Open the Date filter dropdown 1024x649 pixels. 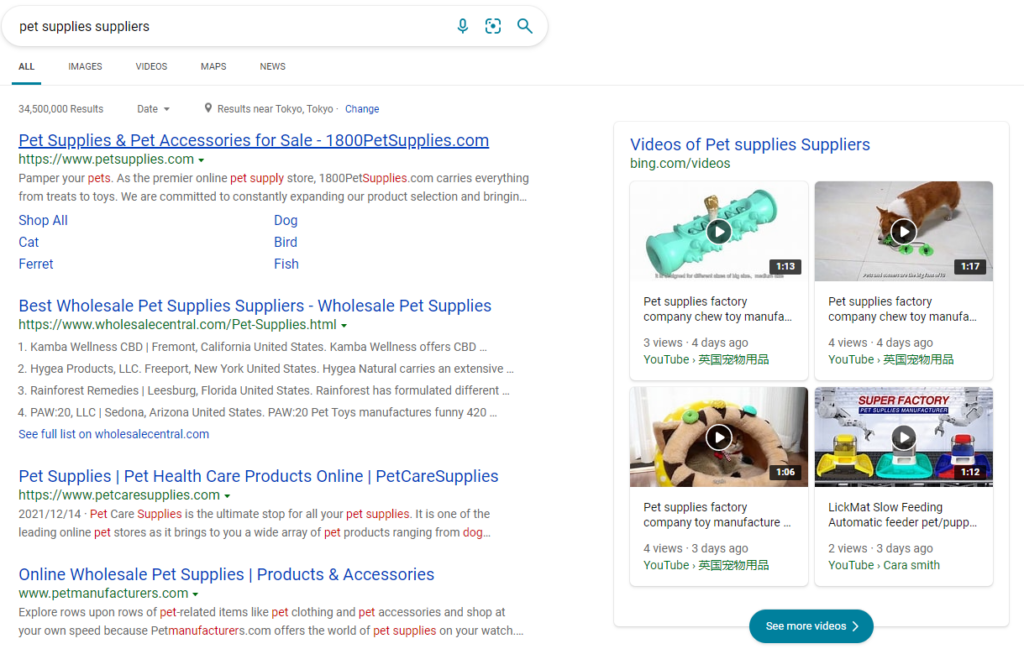coord(153,109)
